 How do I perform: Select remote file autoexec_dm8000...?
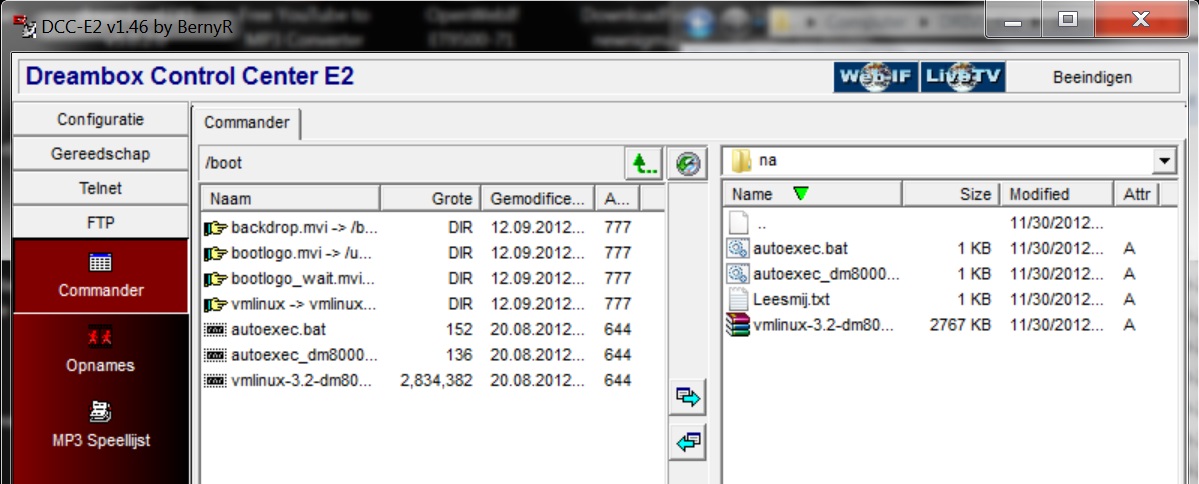click(x=304, y=356)
